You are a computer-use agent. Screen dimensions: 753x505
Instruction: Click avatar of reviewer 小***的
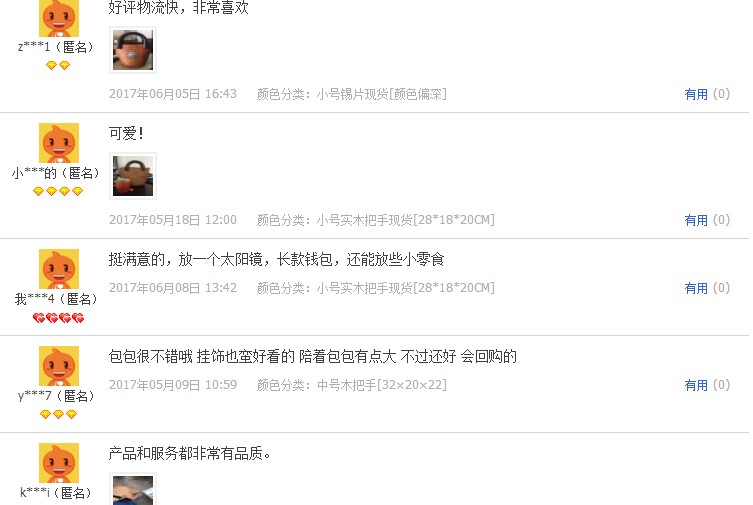point(59,143)
